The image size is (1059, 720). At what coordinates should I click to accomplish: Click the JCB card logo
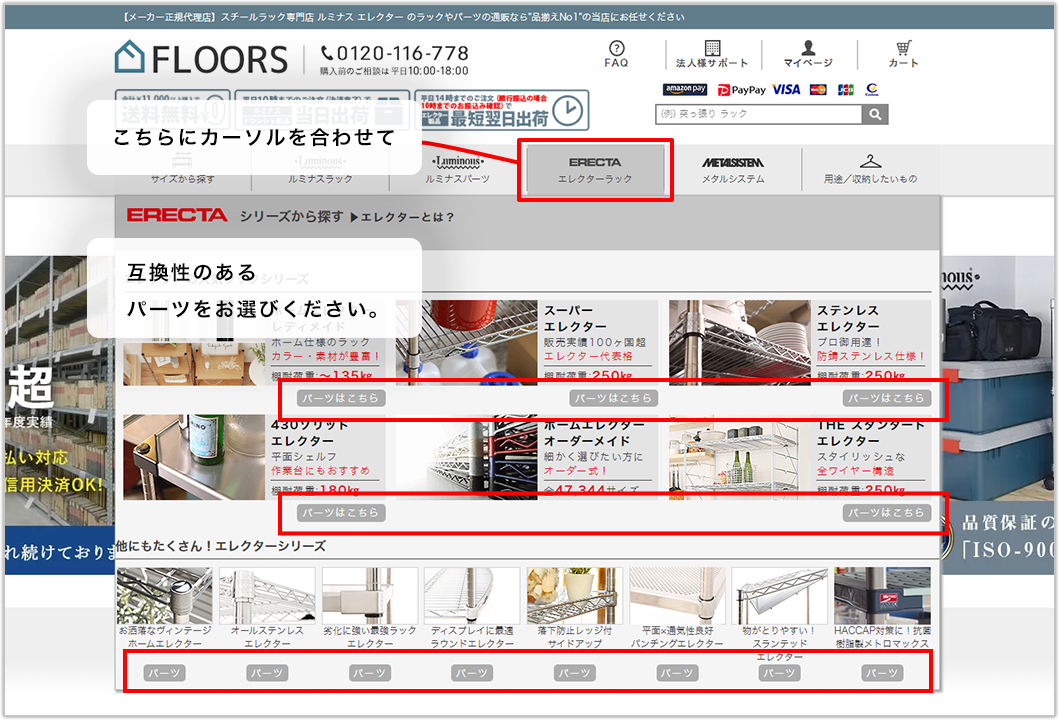tap(845, 89)
